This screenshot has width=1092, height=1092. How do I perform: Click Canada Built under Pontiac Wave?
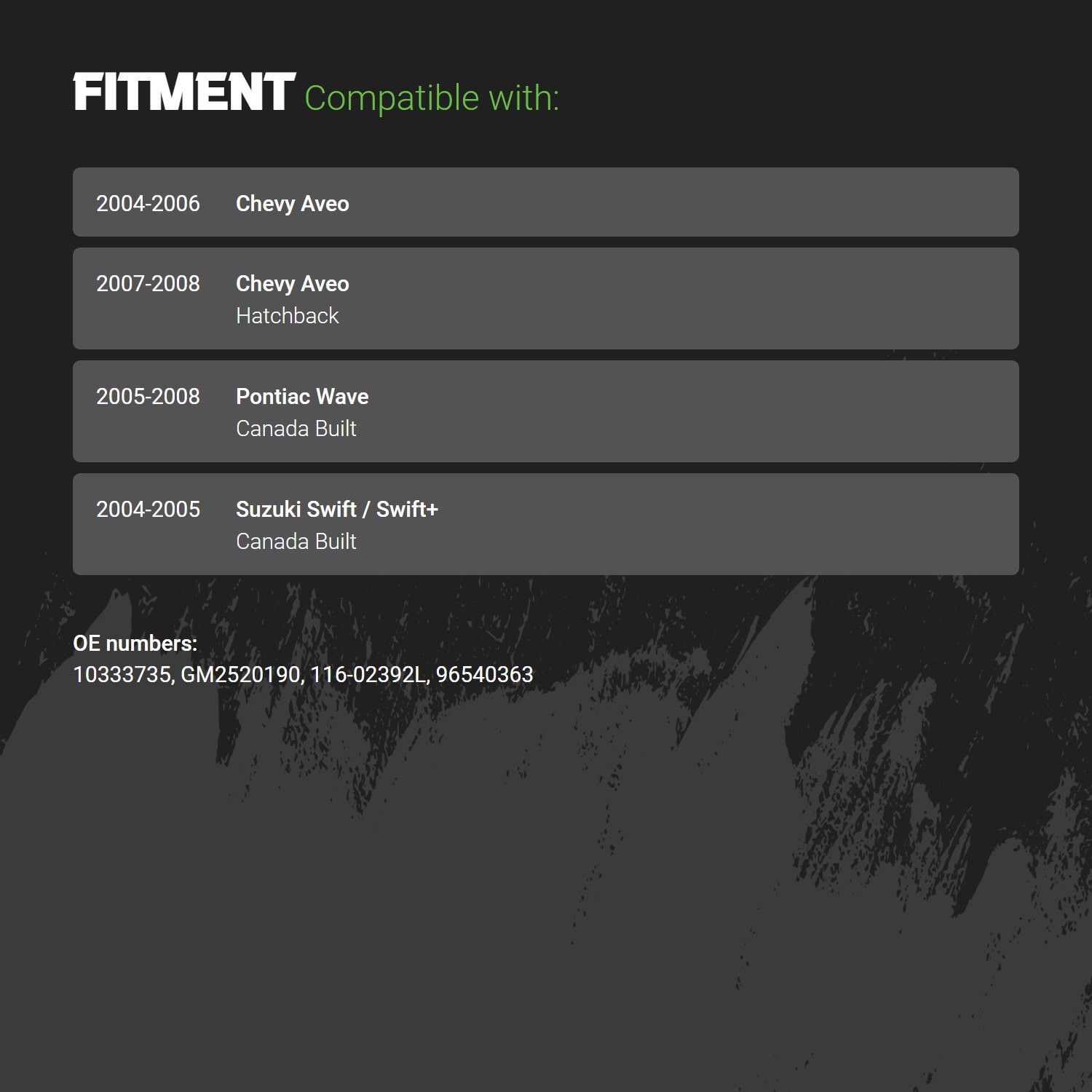(296, 428)
